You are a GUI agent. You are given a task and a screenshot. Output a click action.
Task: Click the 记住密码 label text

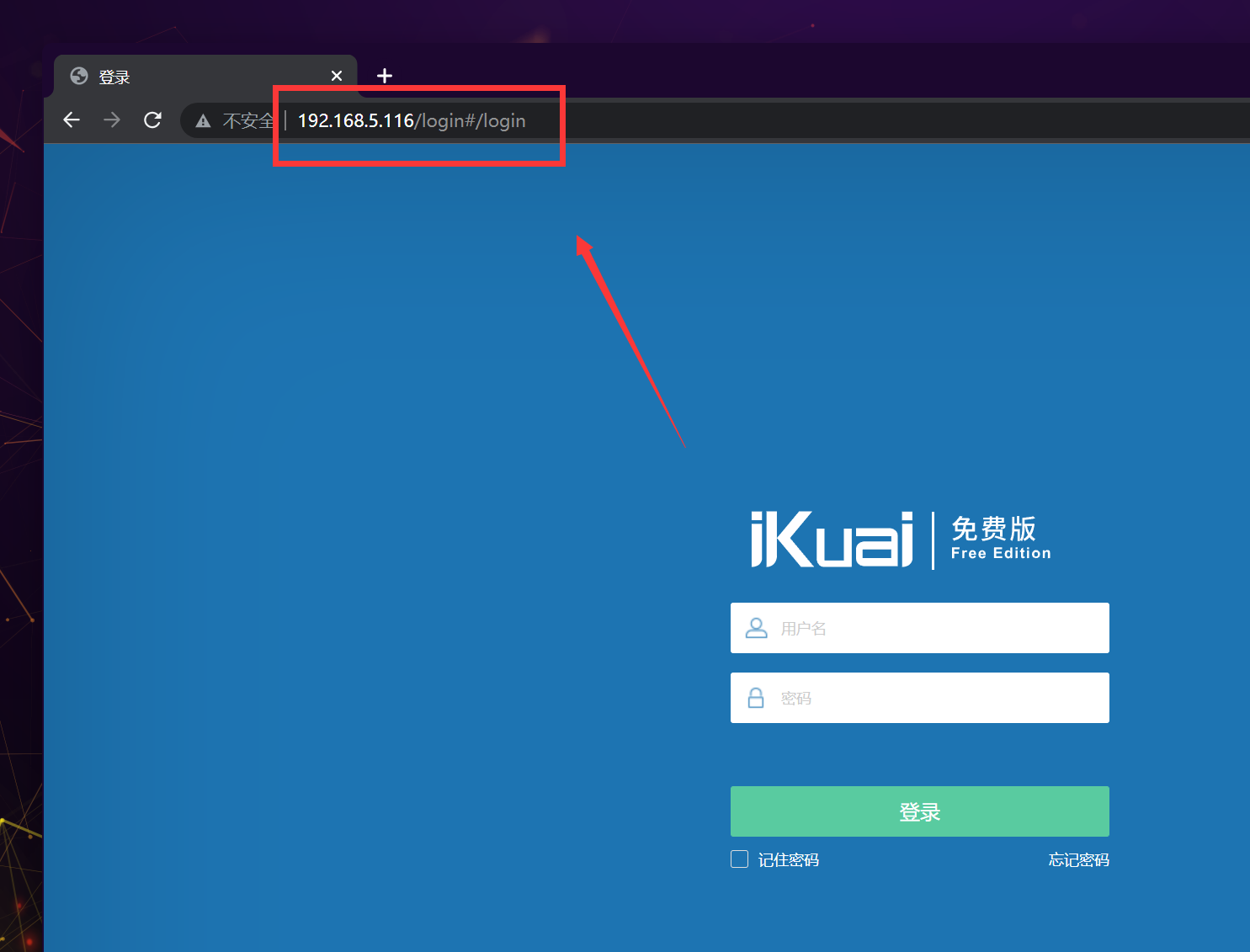(788, 859)
